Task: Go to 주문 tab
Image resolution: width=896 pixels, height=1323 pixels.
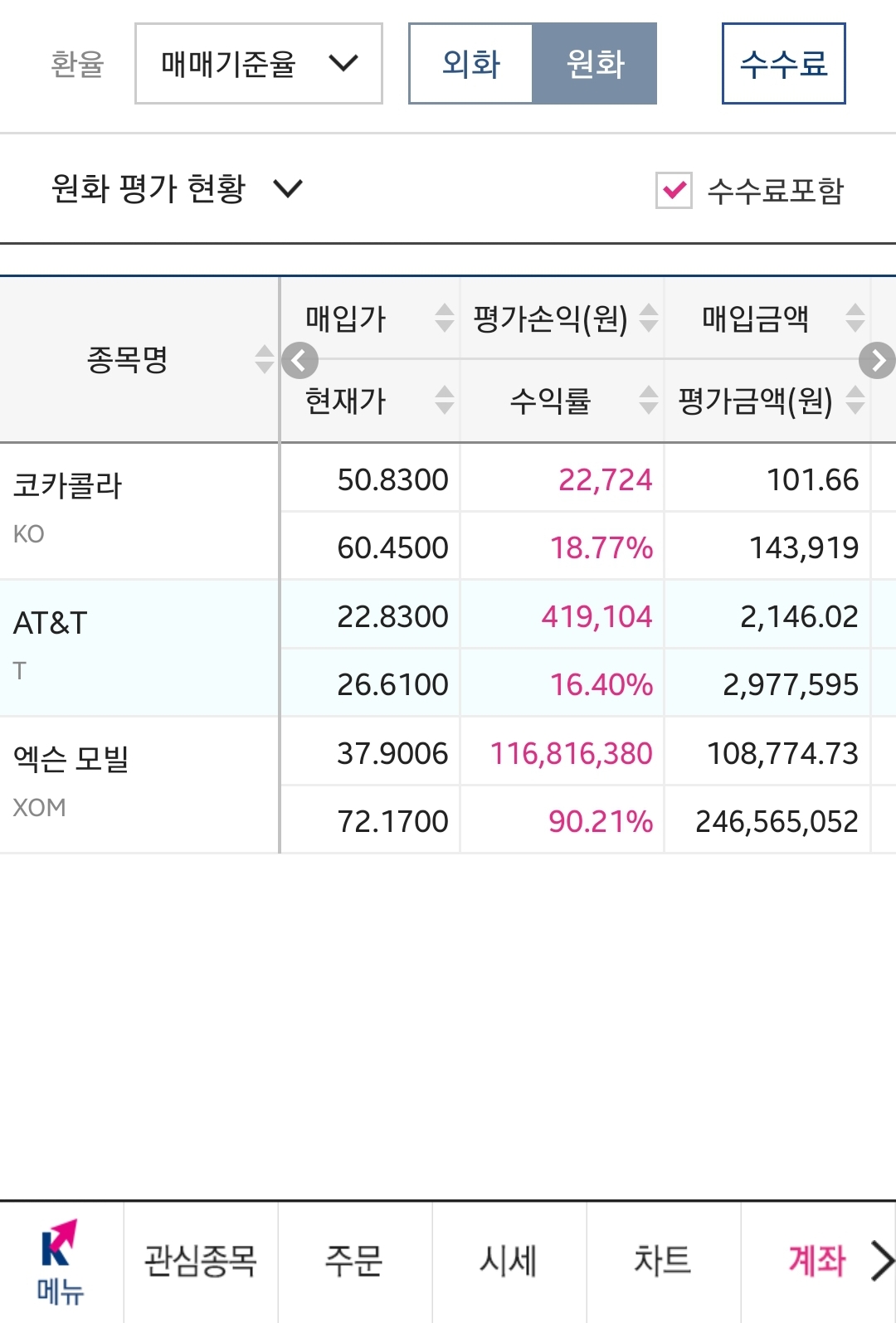Action: 354,1262
